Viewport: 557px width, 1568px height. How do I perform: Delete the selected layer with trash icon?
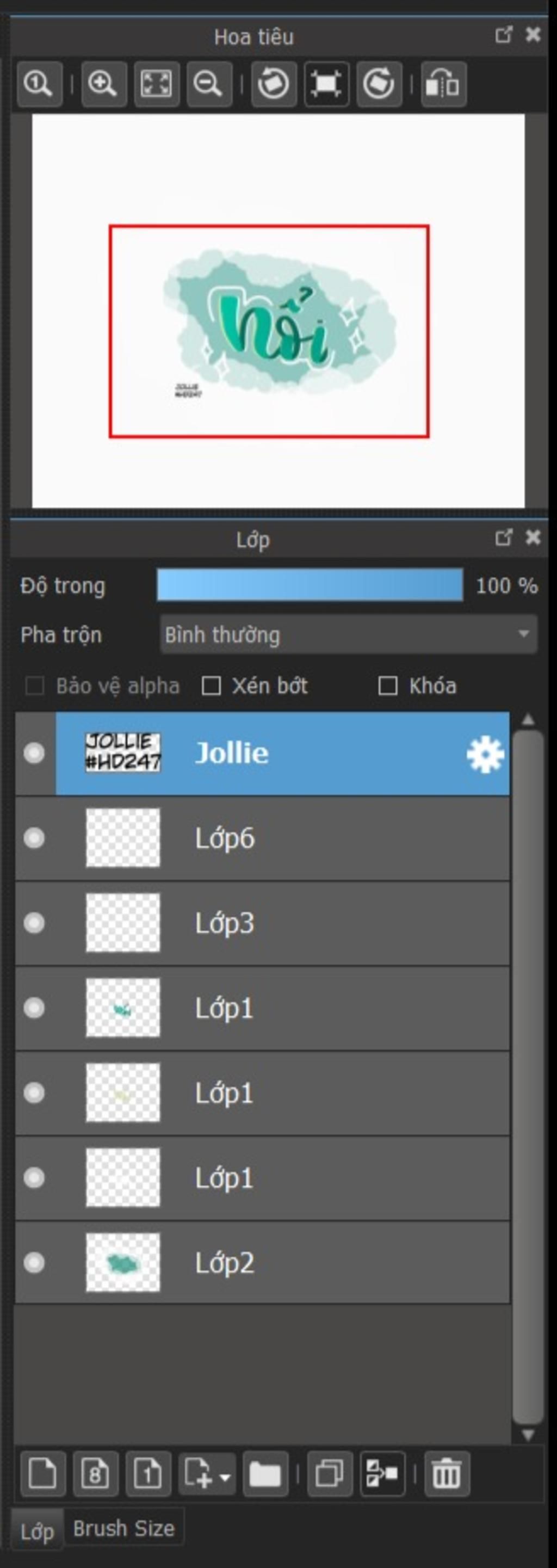pyautogui.click(x=447, y=1474)
